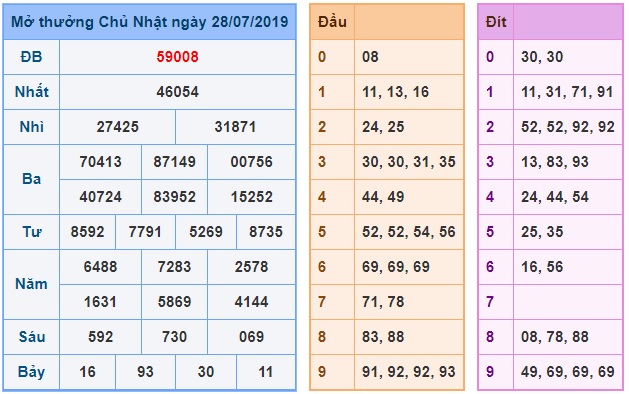Image resolution: width=629 pixels, height=394 pixels.
Task: Select the Sáu prize number 592
Action: [100, 337]
